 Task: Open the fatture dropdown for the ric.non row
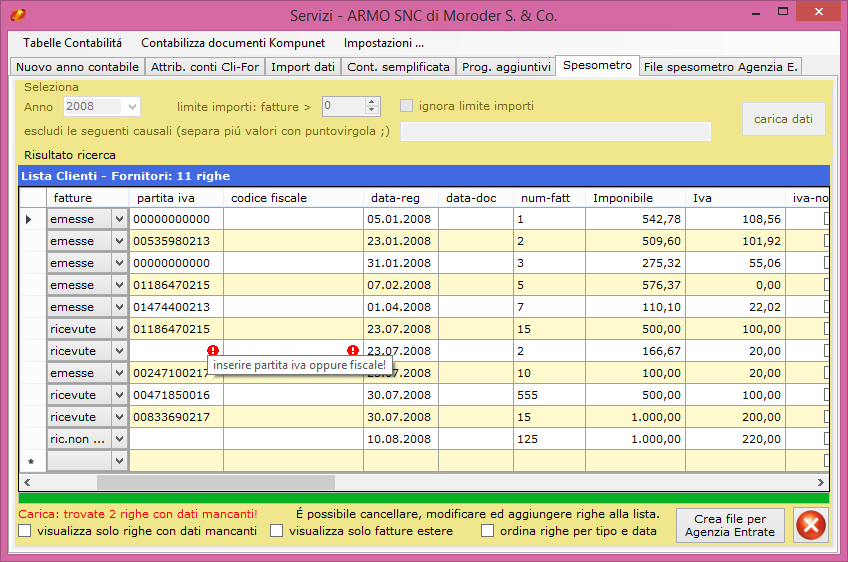pos(119,439)
